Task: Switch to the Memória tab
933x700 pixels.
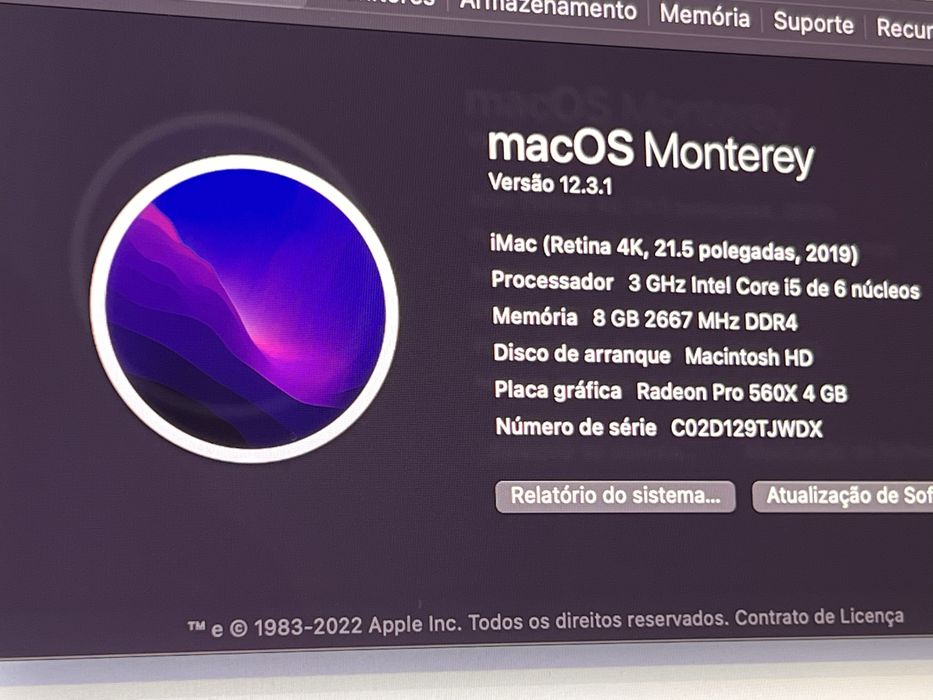Action: [705, 16]
